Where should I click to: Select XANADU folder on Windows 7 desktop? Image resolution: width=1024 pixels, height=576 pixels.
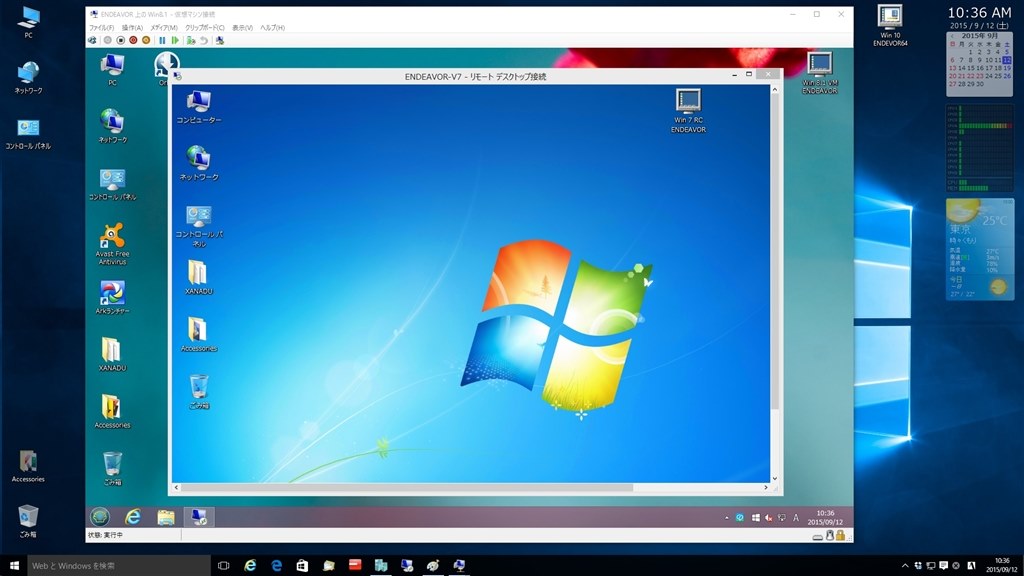199,278
